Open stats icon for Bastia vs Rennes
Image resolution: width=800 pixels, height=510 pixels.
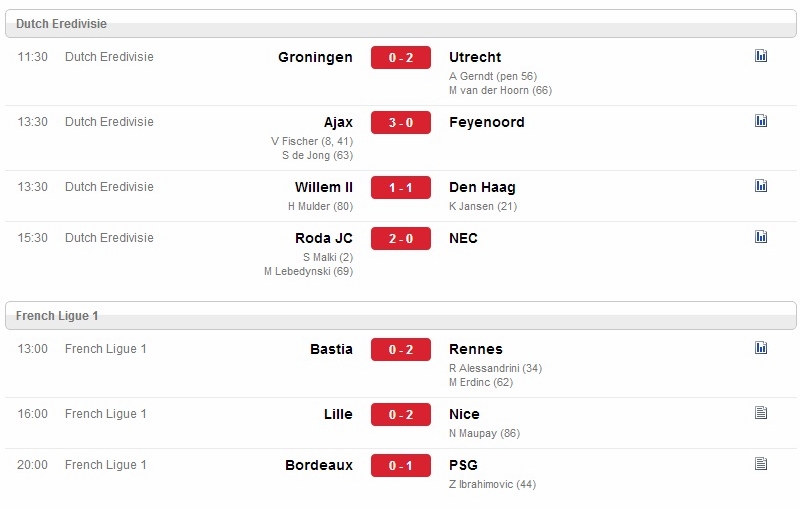(761, 347)
